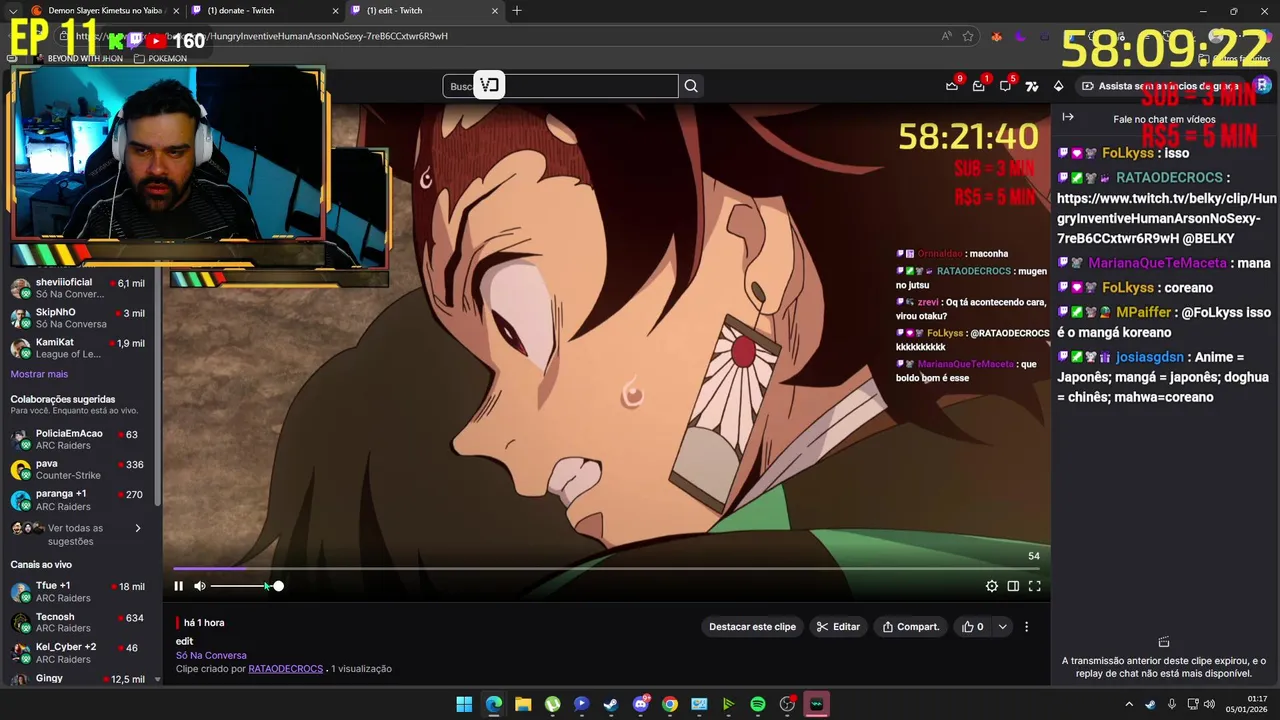Click Destacar este clipe button
This screenshot has width=1280, height=720.
[752, 627]
